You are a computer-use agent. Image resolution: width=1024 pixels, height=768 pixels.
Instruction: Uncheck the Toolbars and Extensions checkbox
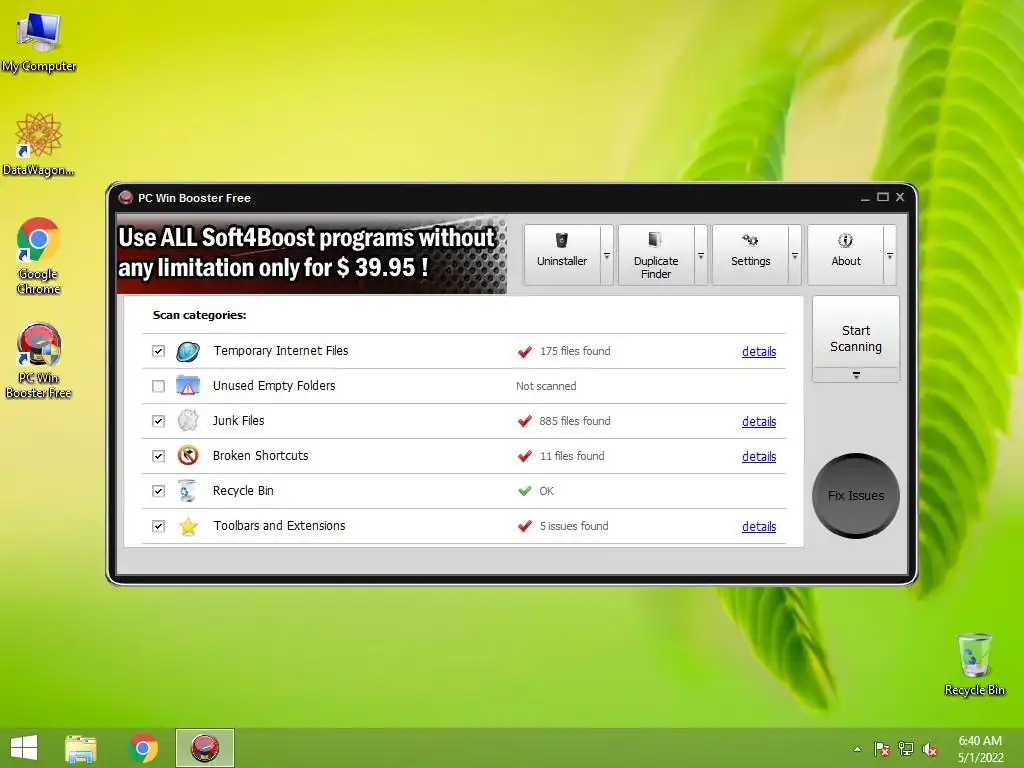(x=158, y=526)
